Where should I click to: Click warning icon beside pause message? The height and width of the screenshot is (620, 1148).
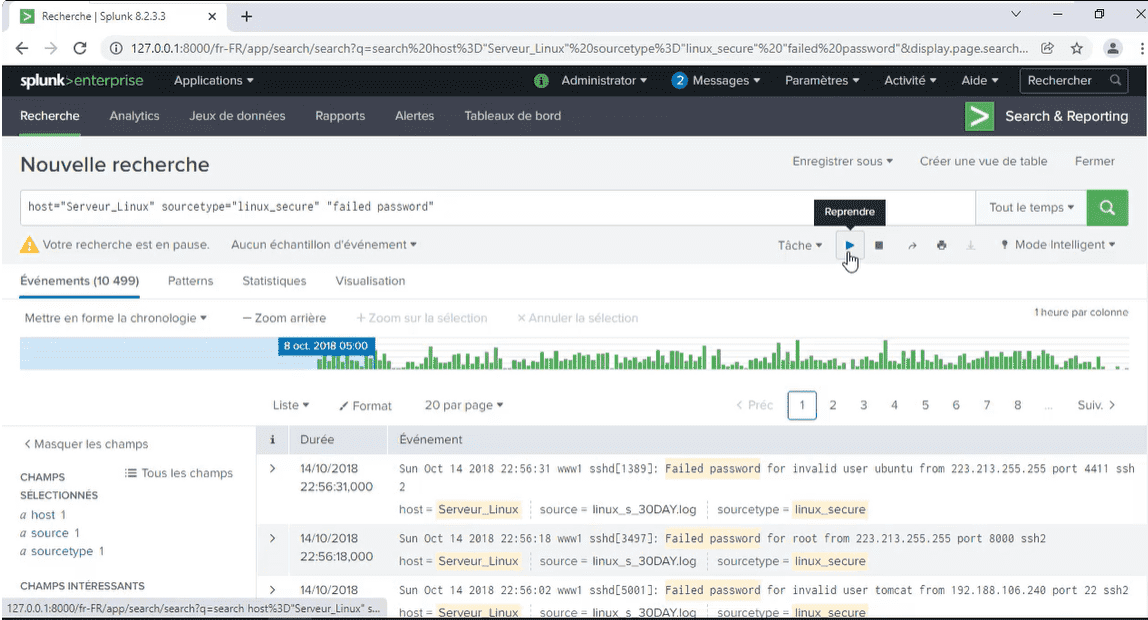(29, 244)
